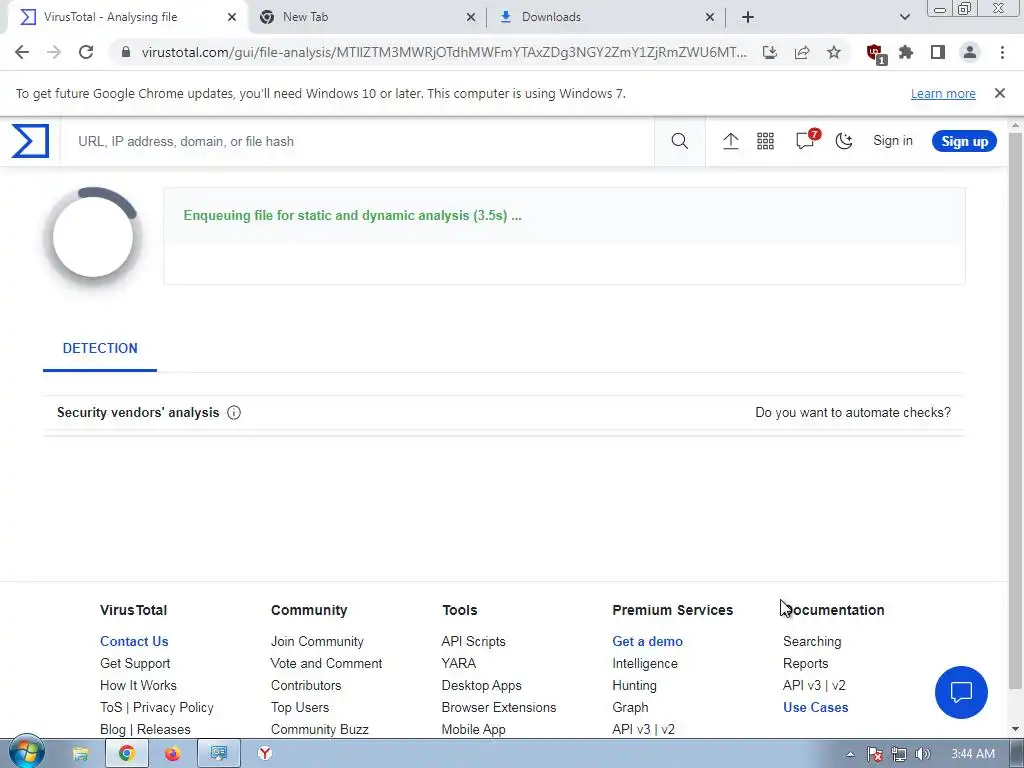Open the Chrome three-dot menu
Viewport: 1024px width, 768px height.
(1002, 52)
